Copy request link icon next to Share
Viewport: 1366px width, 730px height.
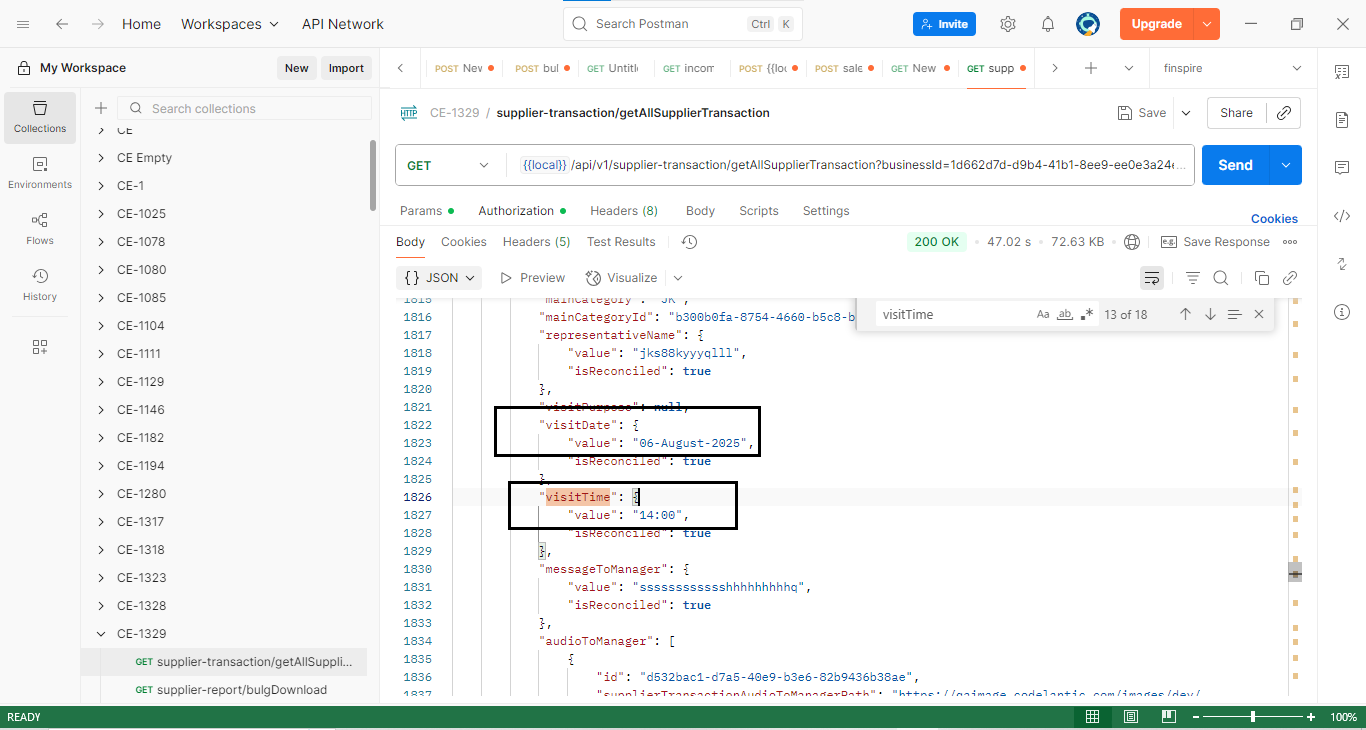click(x=1284, y=113)
